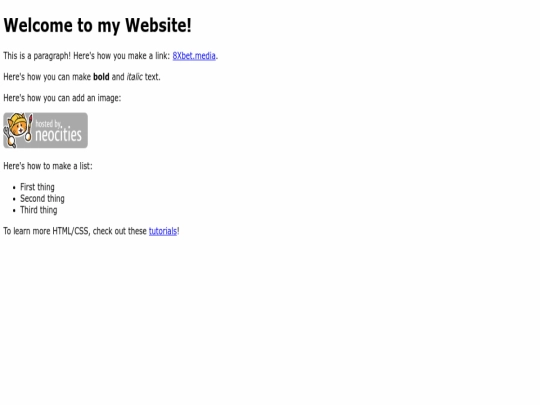Select the First thing list item
Screen dimensions: 540x405
[x=37, y=187]
